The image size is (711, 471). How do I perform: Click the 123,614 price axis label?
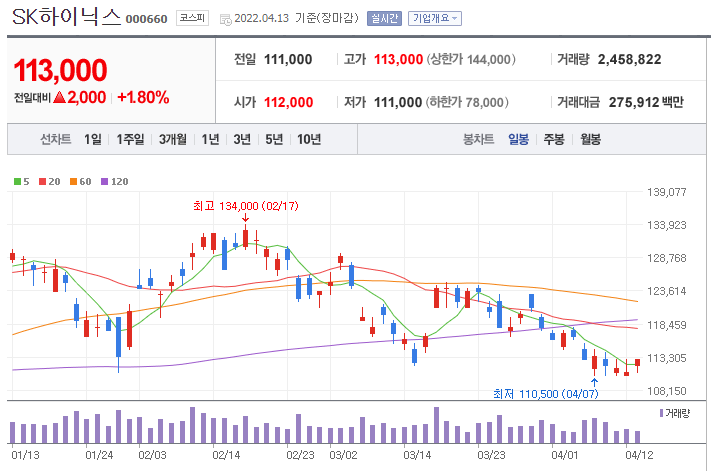point(667,291)
